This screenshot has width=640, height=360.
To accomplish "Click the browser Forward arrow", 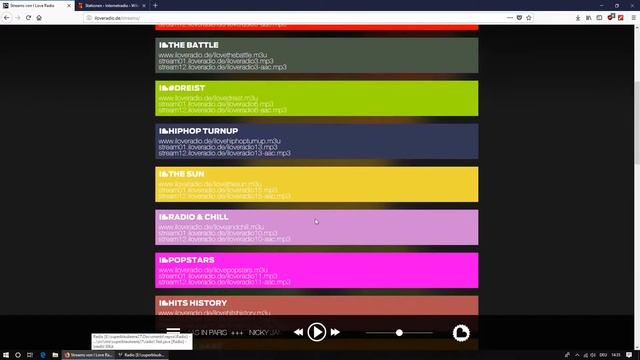I will tap(18, 18).
